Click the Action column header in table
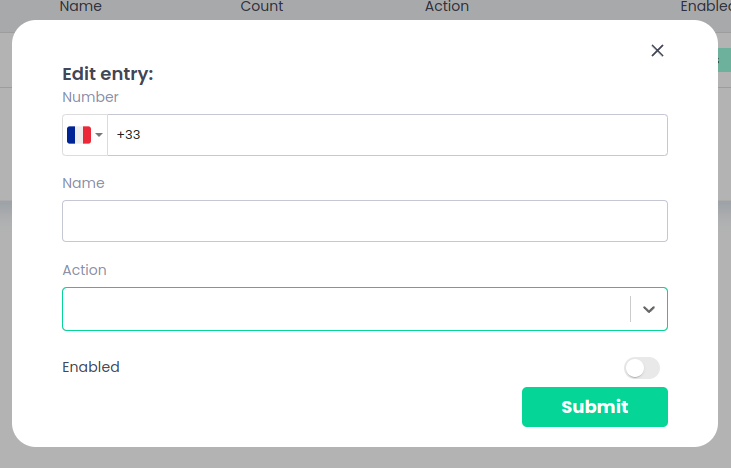731x468 pixels. [x=446, y=7]
